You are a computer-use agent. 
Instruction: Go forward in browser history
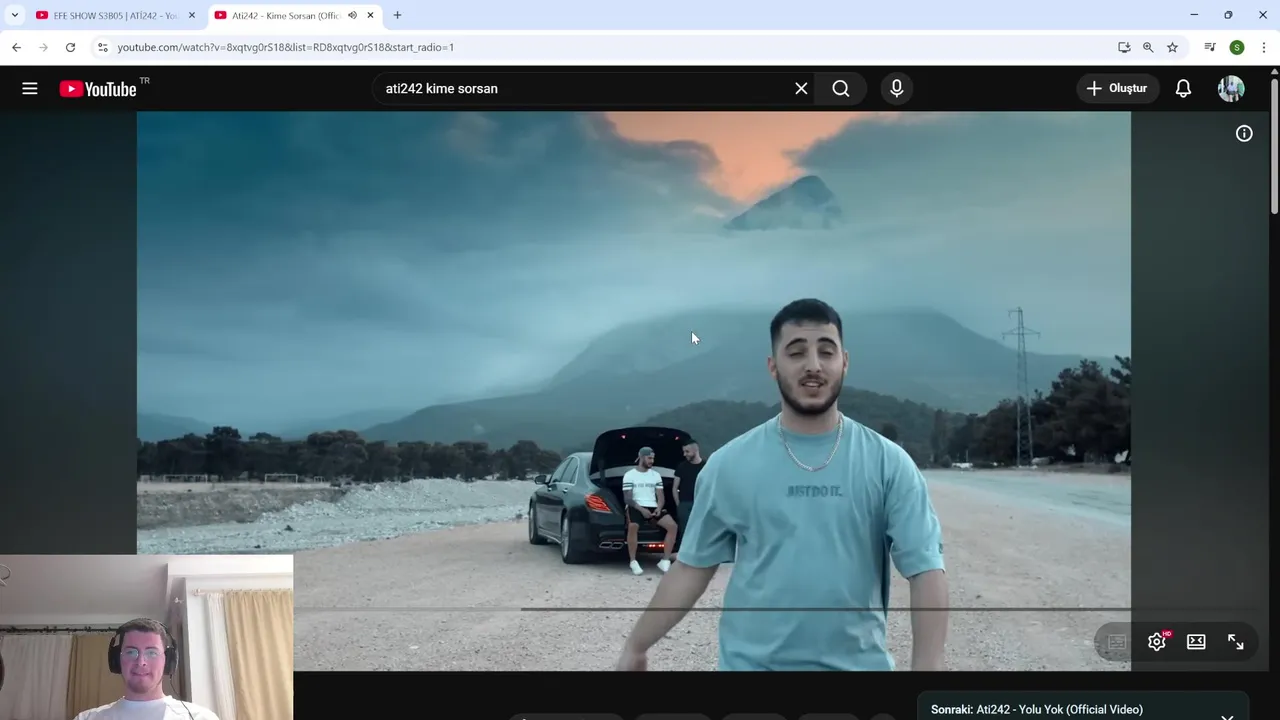[43, 47]
